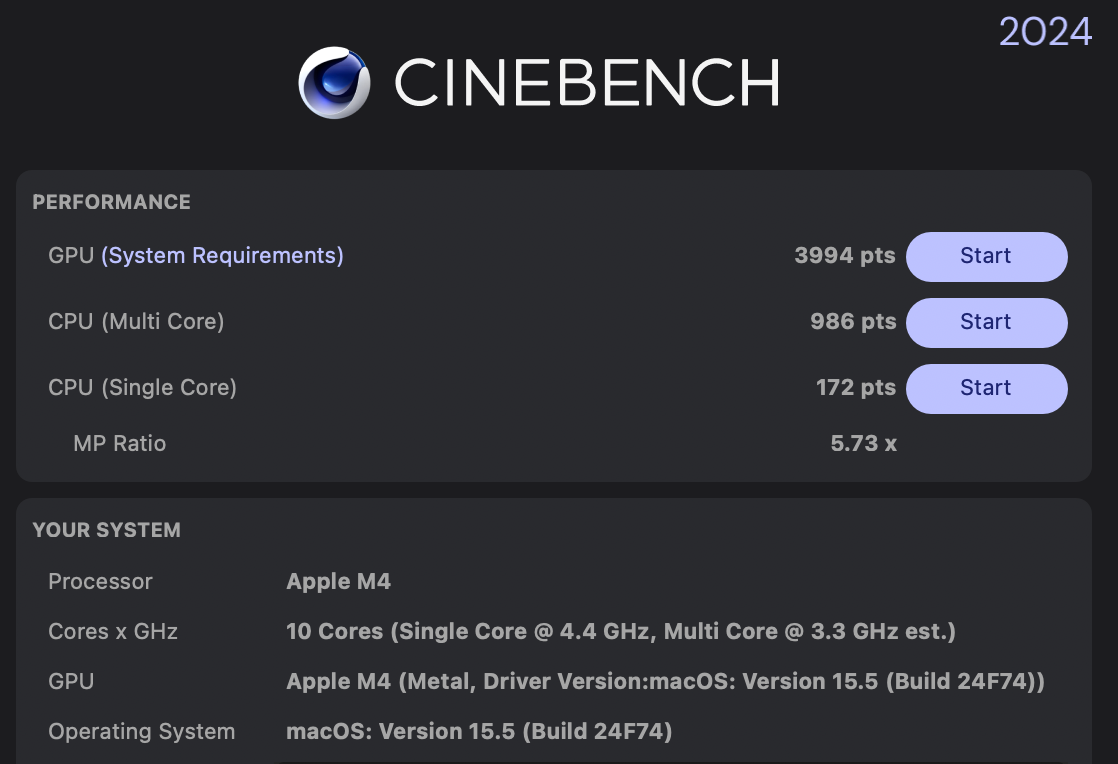Screen dimensions: 1118x764
Task: Click the CPU (Single Core) row label
Action: (x=142, y=388)
